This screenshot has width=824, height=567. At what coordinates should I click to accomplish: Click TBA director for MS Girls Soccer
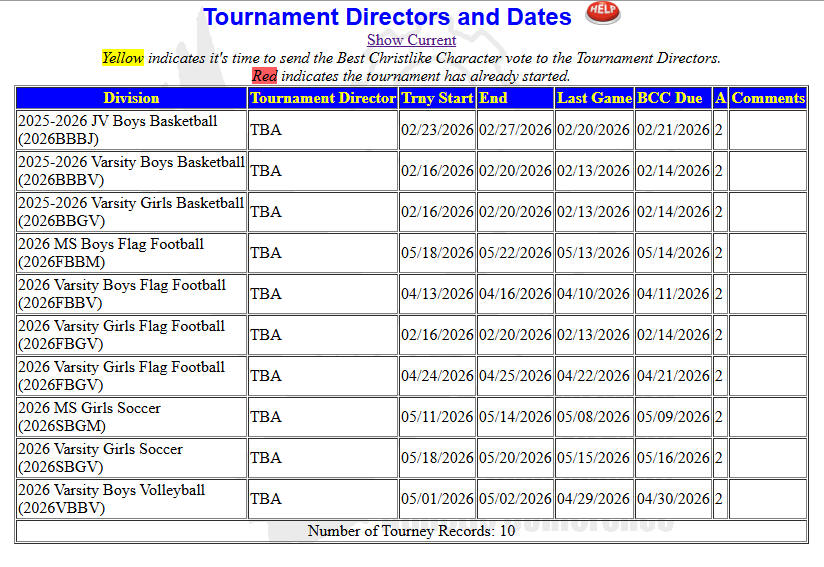click(323, 417)
